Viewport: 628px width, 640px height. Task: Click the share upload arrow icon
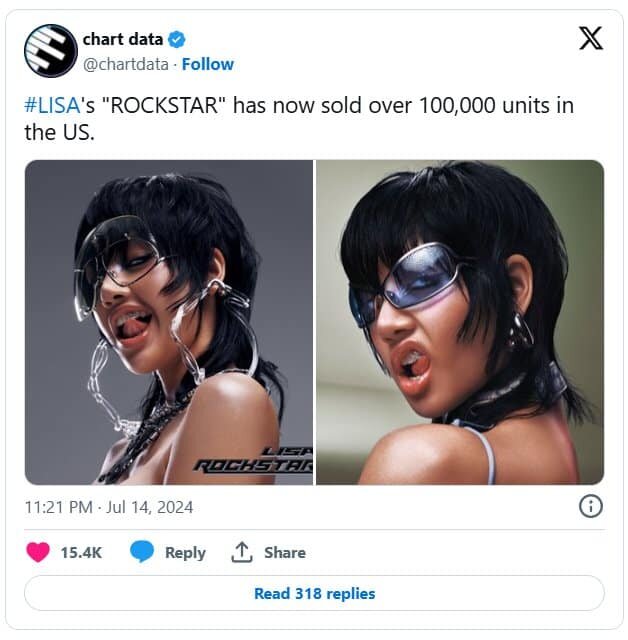(242, 552)
